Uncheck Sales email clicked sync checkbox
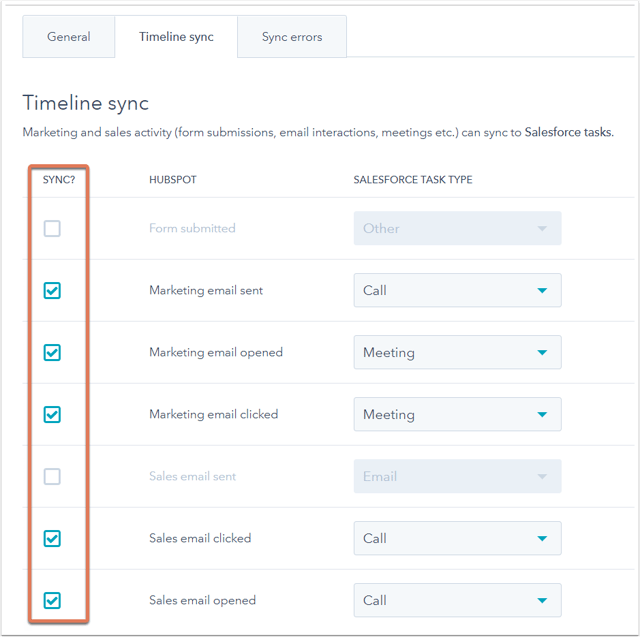Image resolution: width=640 pixels, height=637 pixels. tap(52, 539)
